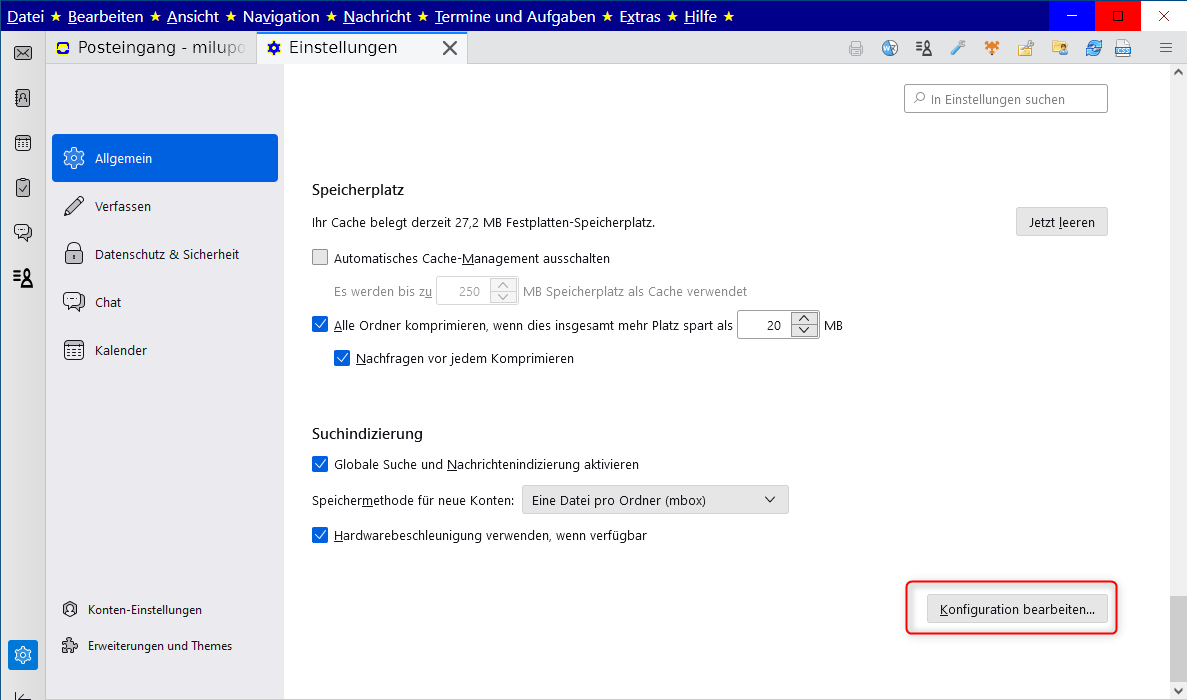The height and width of the screenshot is (700, 1187).
Task: Open the Chat bubble icon in left sidebar
Action: point(23,232)
